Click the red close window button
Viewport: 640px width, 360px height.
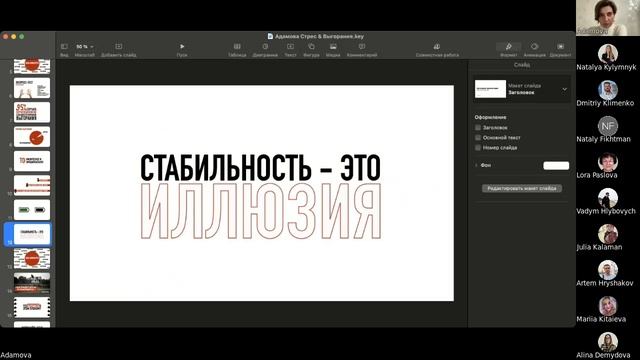pos(6,36)
